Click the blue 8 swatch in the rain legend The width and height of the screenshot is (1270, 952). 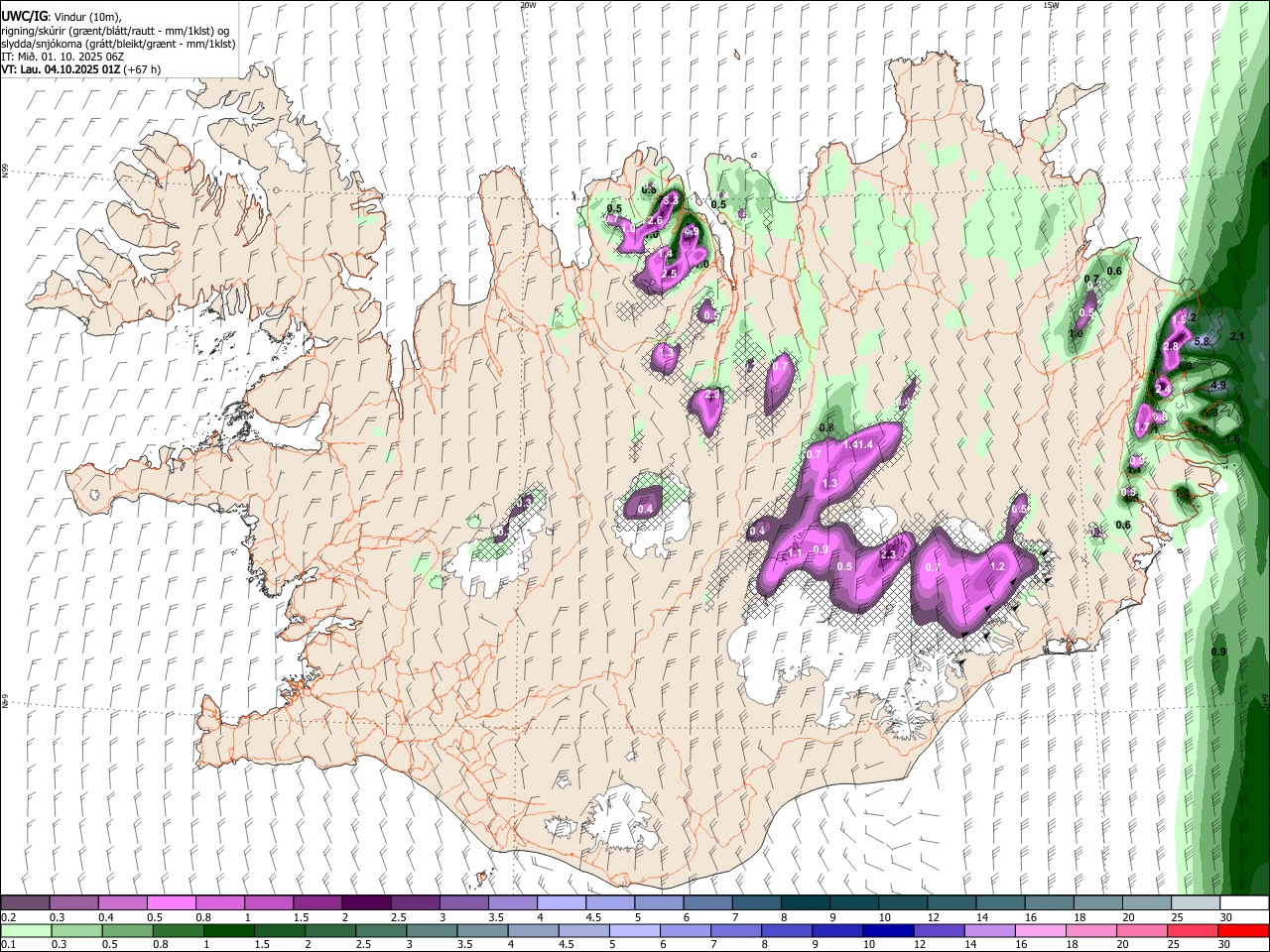(785, 930)
